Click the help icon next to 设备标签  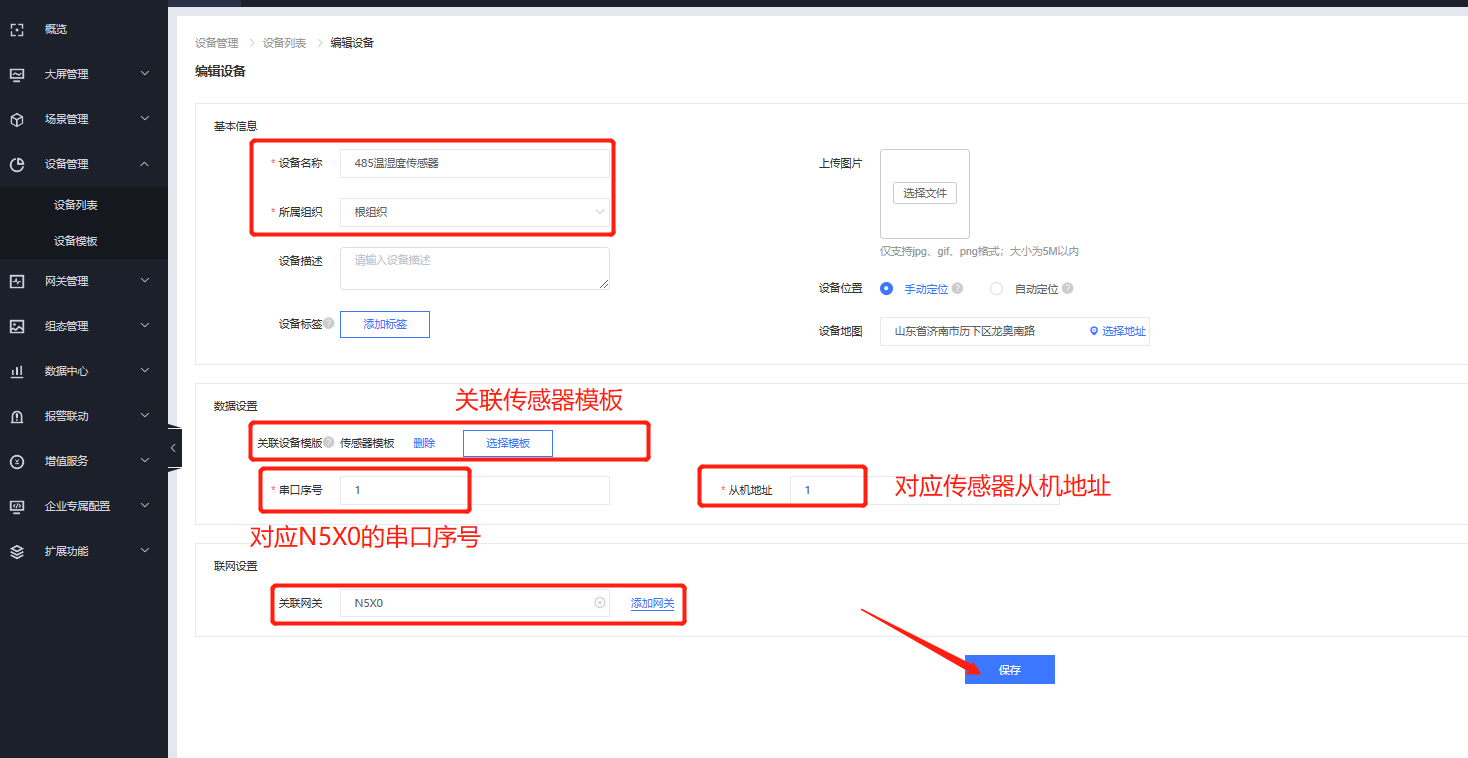point(329,323)
